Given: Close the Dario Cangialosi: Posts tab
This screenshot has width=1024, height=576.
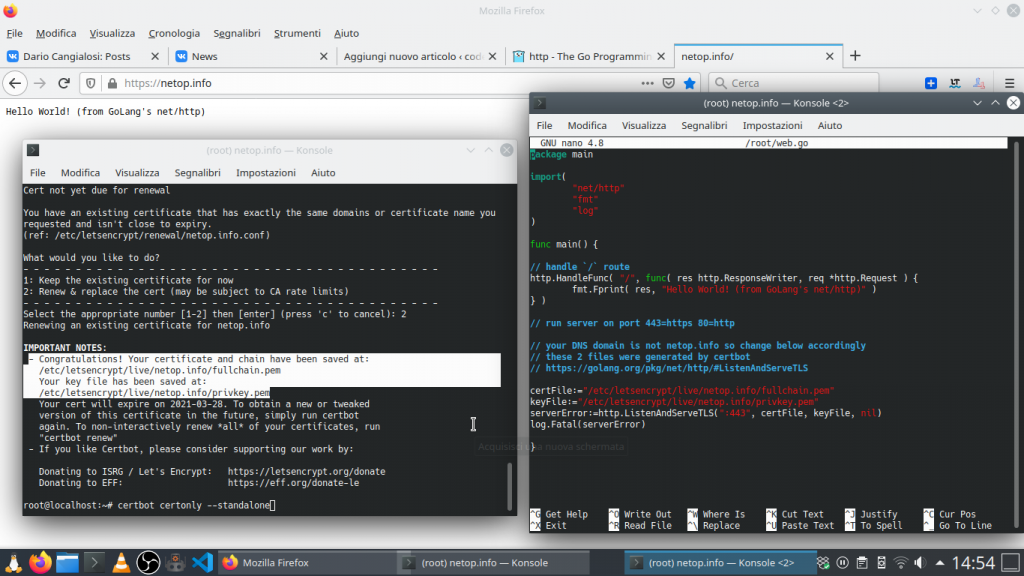Looking at the screenshot, I should 155,56.
